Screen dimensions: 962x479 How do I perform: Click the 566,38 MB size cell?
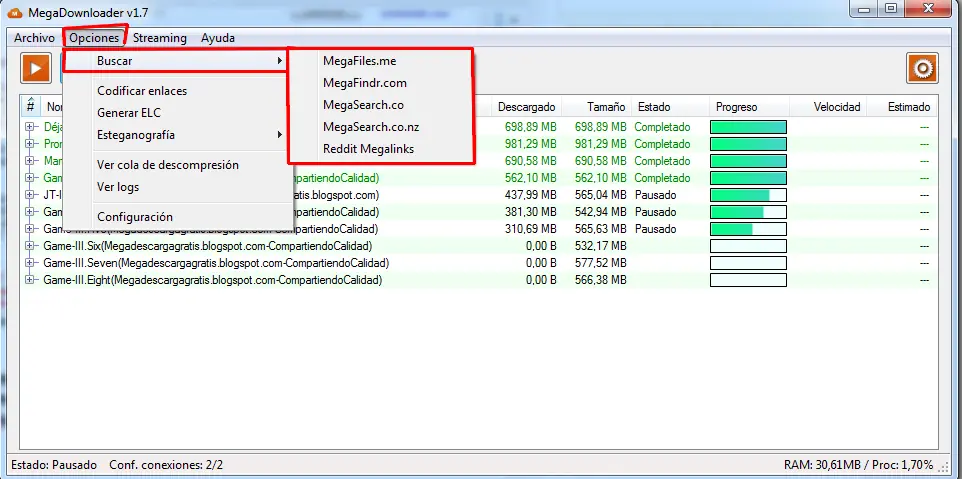coord(601,280)
